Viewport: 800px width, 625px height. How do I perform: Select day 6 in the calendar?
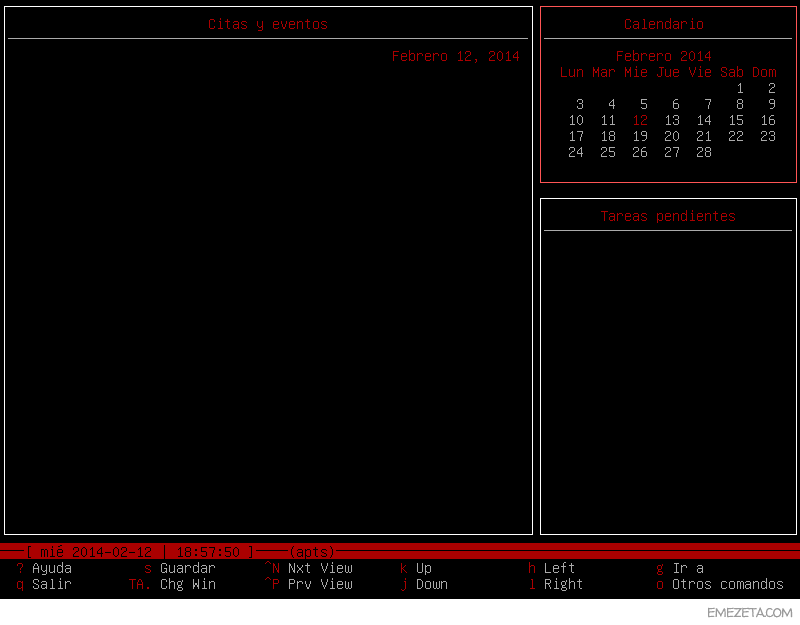point(676,105)
